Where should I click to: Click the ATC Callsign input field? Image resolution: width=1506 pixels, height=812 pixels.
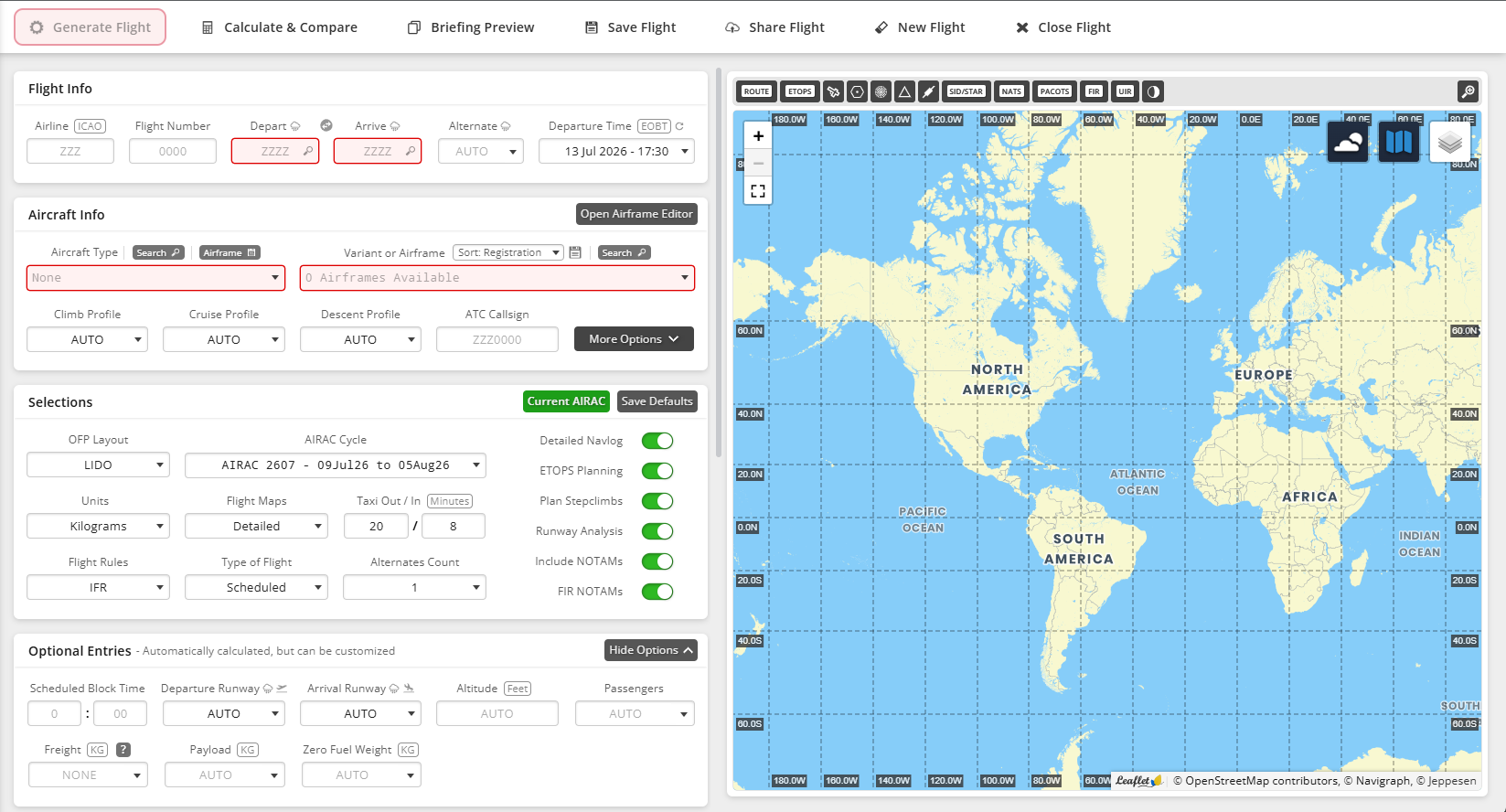497,339
